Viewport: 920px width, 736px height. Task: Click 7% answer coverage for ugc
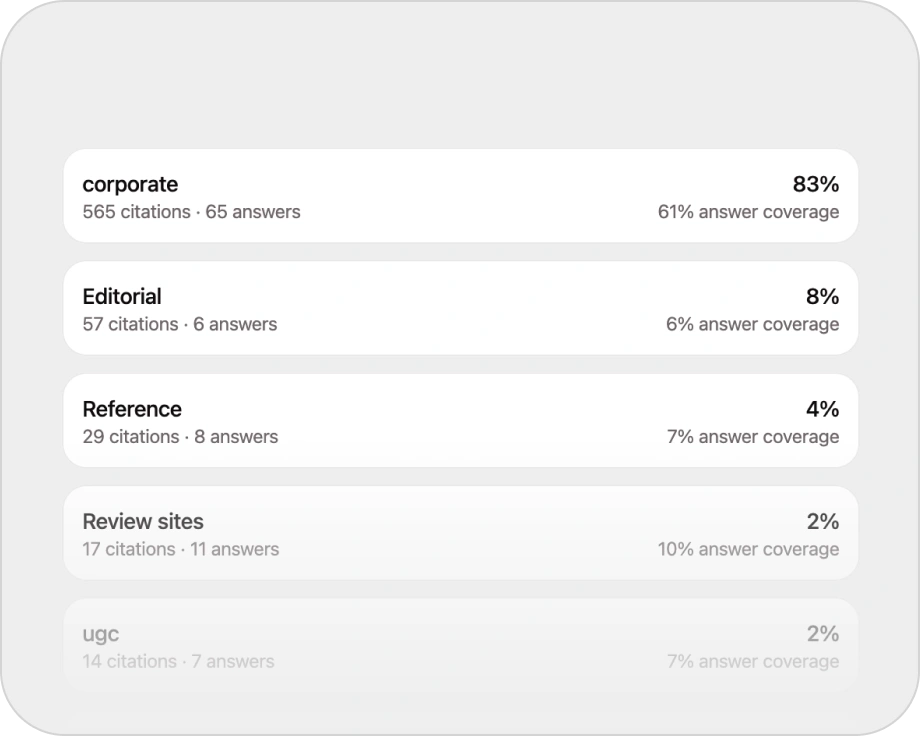(x=752, y=661)
